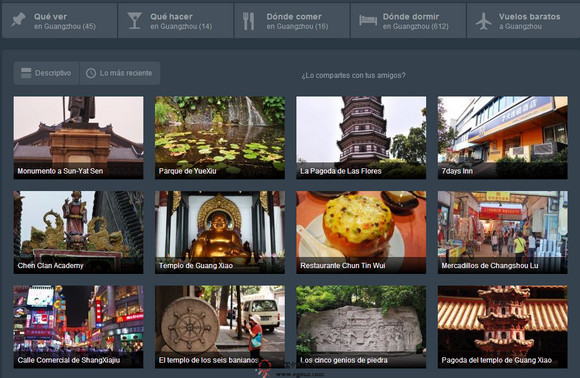Open the Dónde dormir en Guangzhou tab

[x=408, y=21]
